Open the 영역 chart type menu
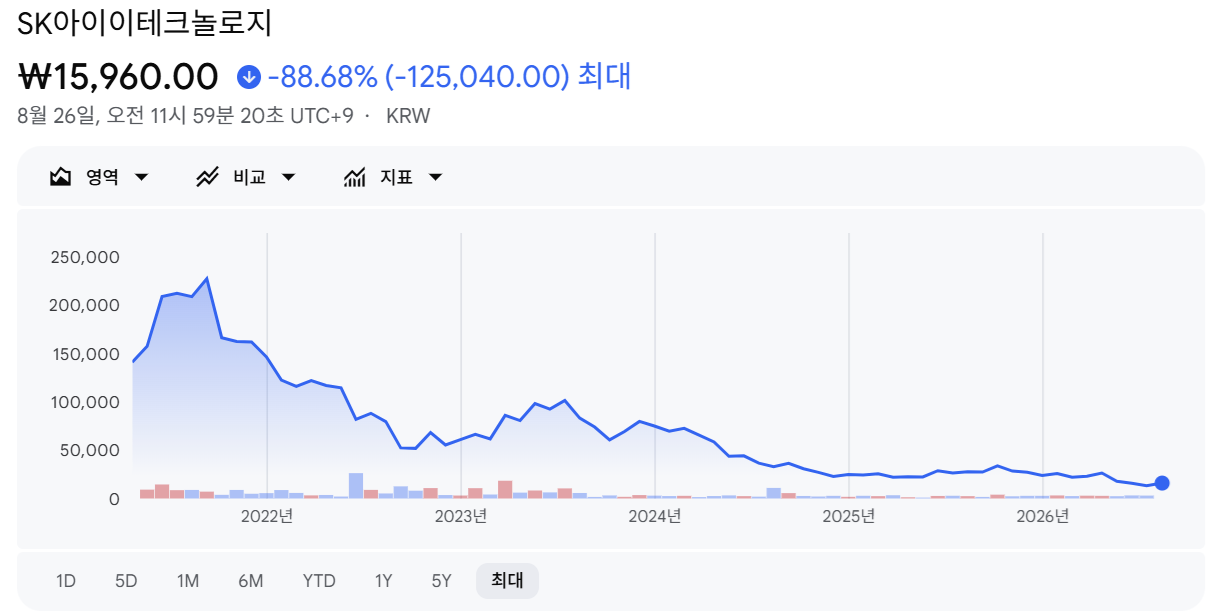 [x=99, y=177]
